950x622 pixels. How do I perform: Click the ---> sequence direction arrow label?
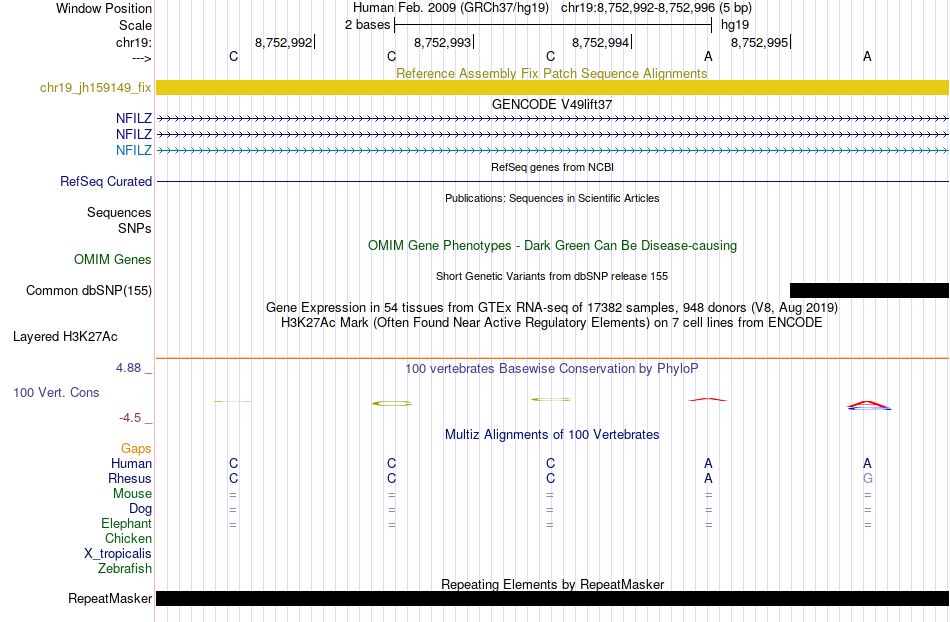tap(141, 58)
